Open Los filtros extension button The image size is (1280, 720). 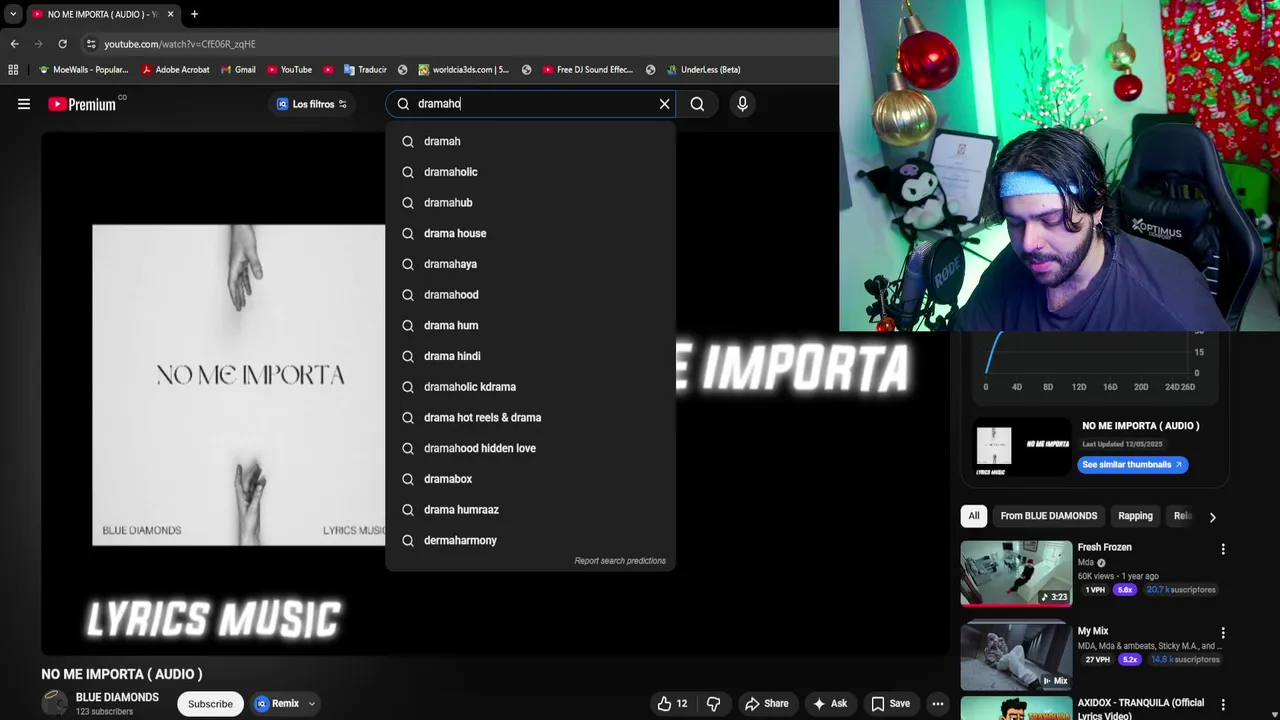pos(311,104)
